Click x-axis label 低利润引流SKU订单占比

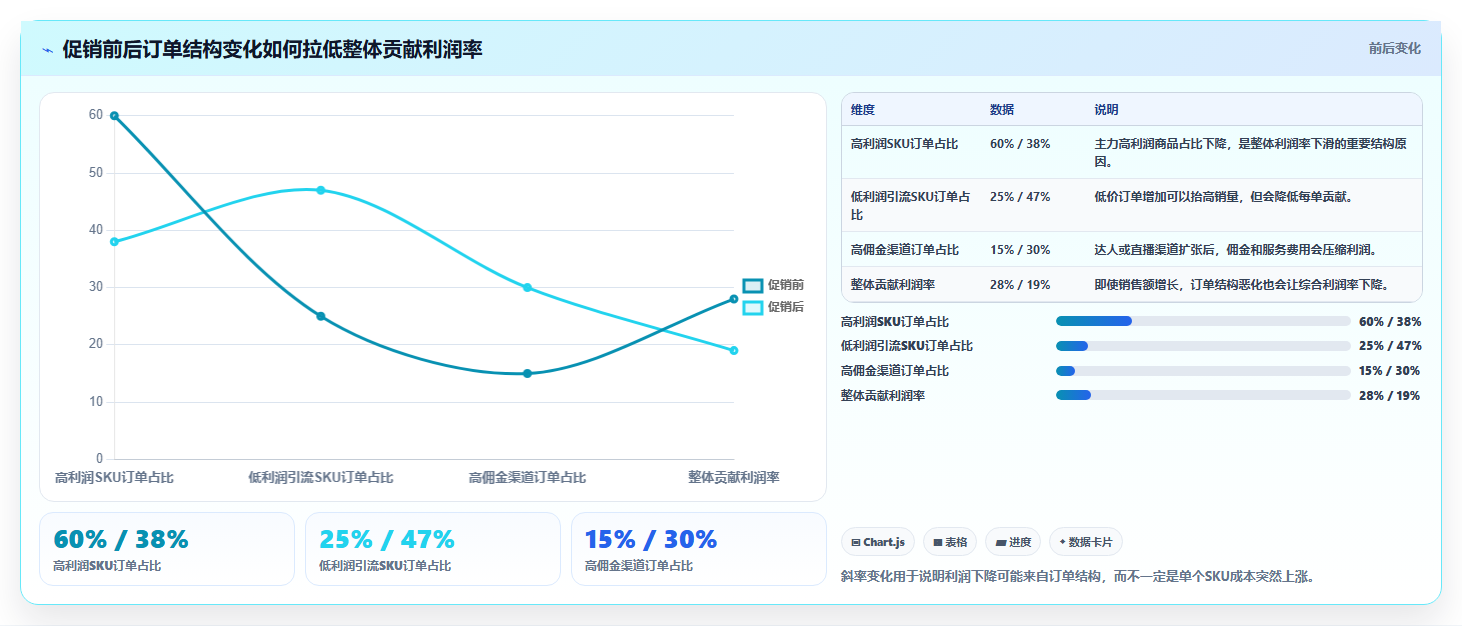click(321, 478)
